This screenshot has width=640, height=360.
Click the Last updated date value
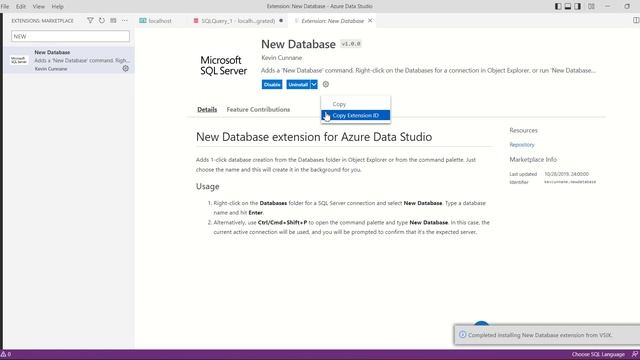pos(567,174)
